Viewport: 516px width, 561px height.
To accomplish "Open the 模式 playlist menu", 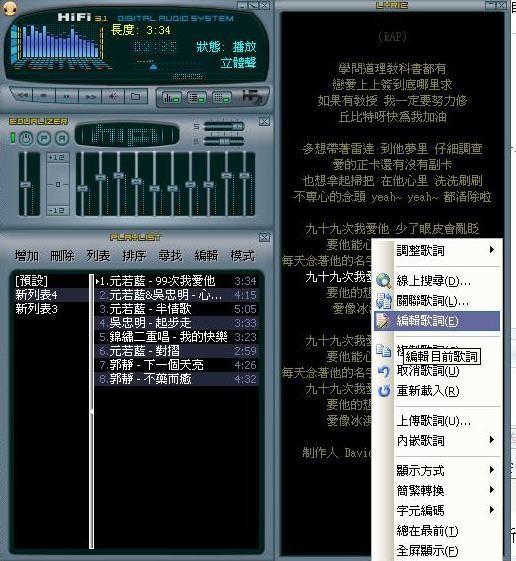I will pyautogui.click(x=243, y=256).
